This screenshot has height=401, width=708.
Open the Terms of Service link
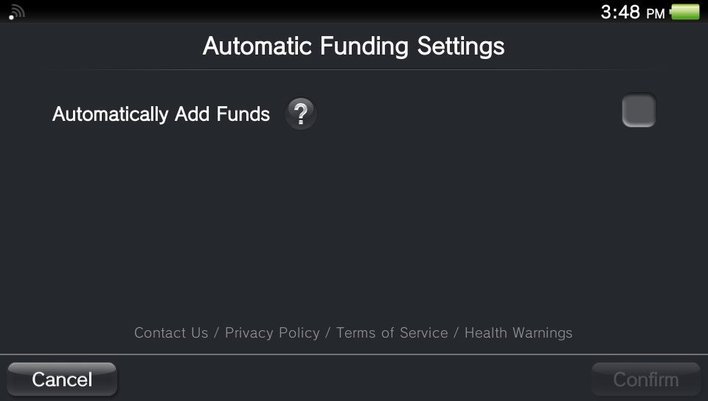tap(392, 333)
